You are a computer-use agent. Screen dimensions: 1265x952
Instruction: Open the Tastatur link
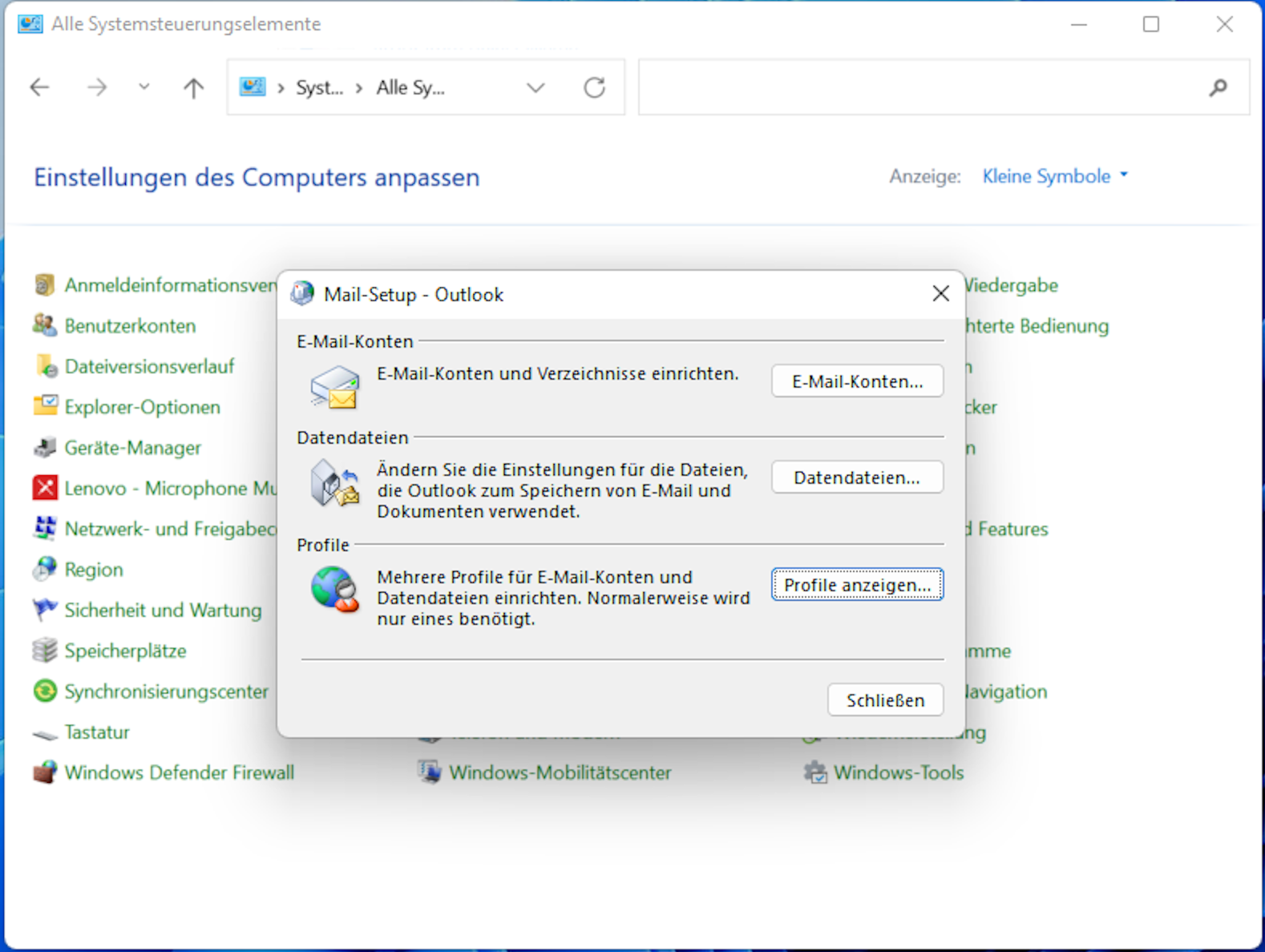pos(96,732)
